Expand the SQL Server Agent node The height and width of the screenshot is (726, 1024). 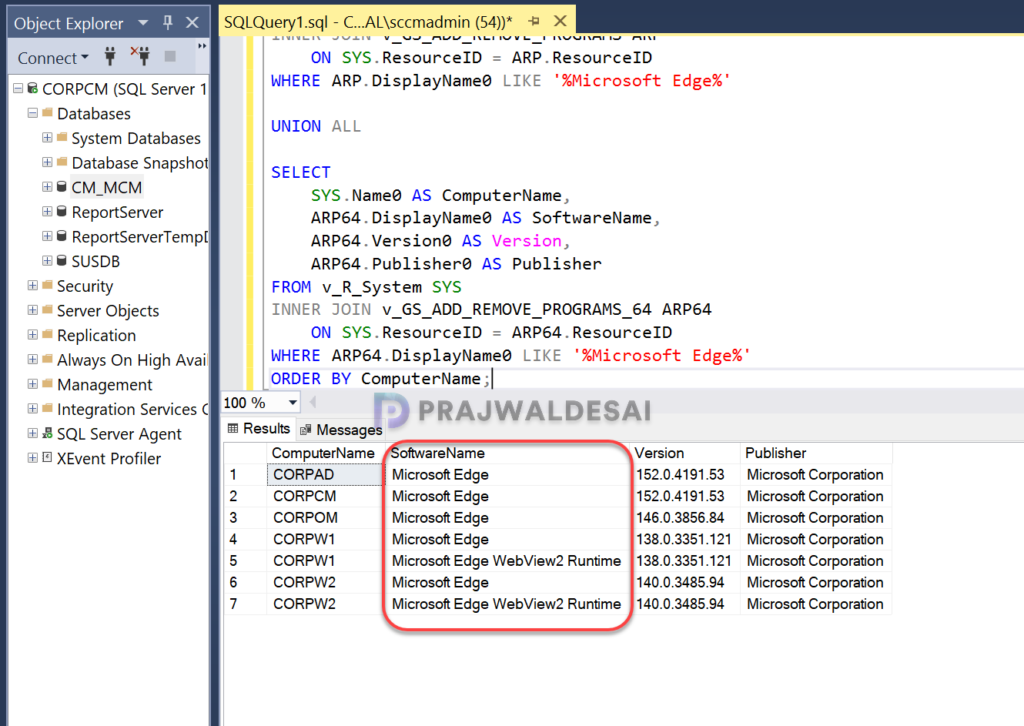point(33,433)
